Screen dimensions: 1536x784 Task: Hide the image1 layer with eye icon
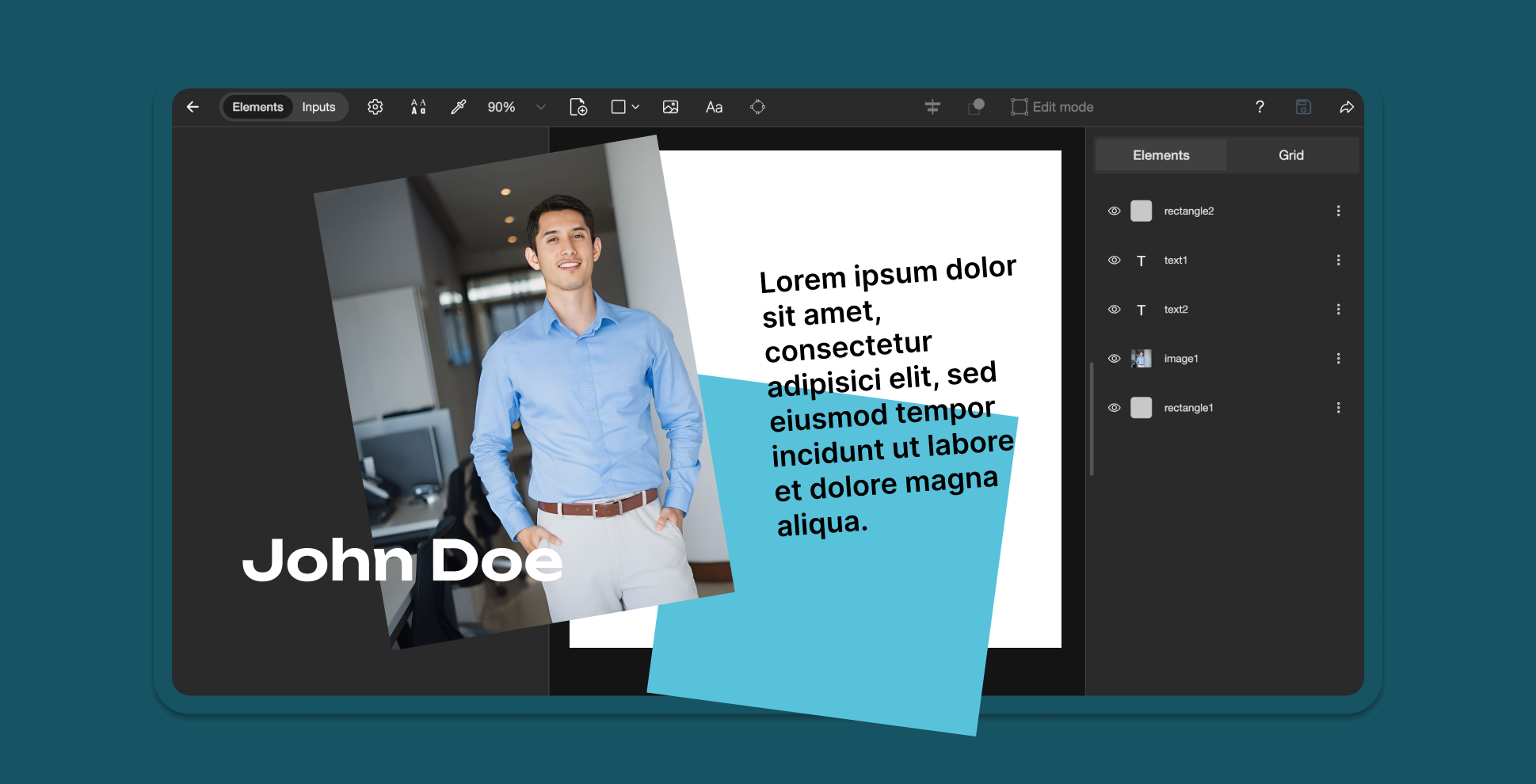1114,359
